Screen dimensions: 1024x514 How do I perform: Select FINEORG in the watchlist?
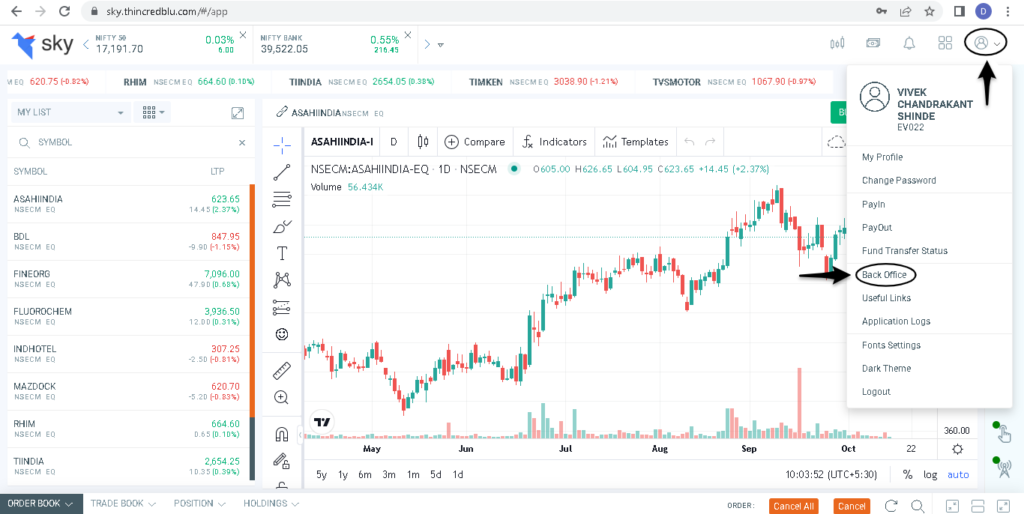tap(128, 279)
